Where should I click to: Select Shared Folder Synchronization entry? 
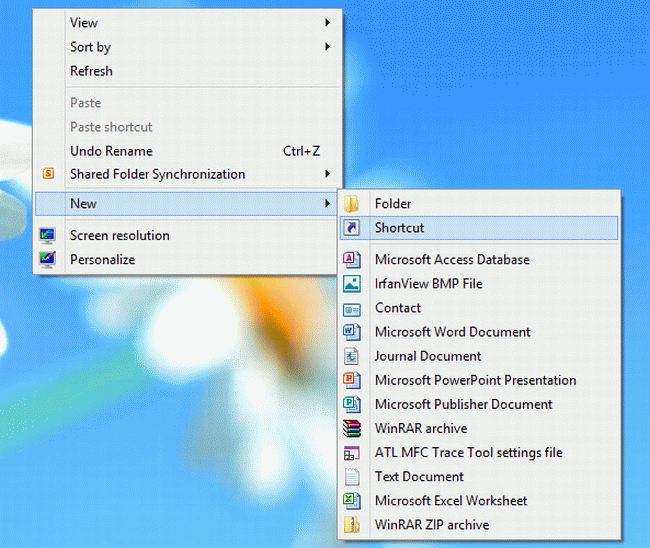[x=188, y=174]
